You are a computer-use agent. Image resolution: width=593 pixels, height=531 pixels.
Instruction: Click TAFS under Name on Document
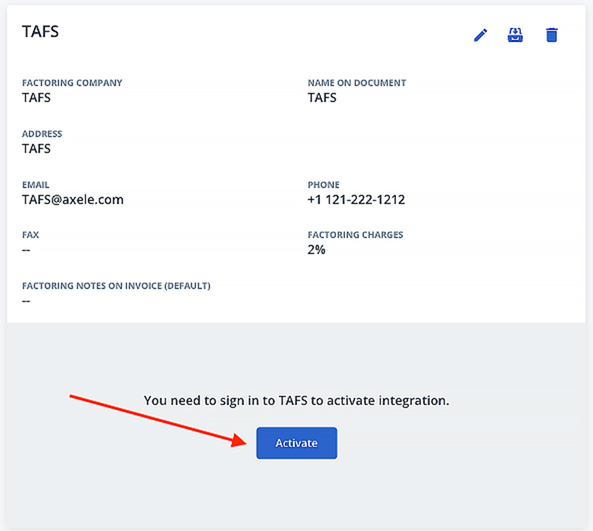point(322,98)
